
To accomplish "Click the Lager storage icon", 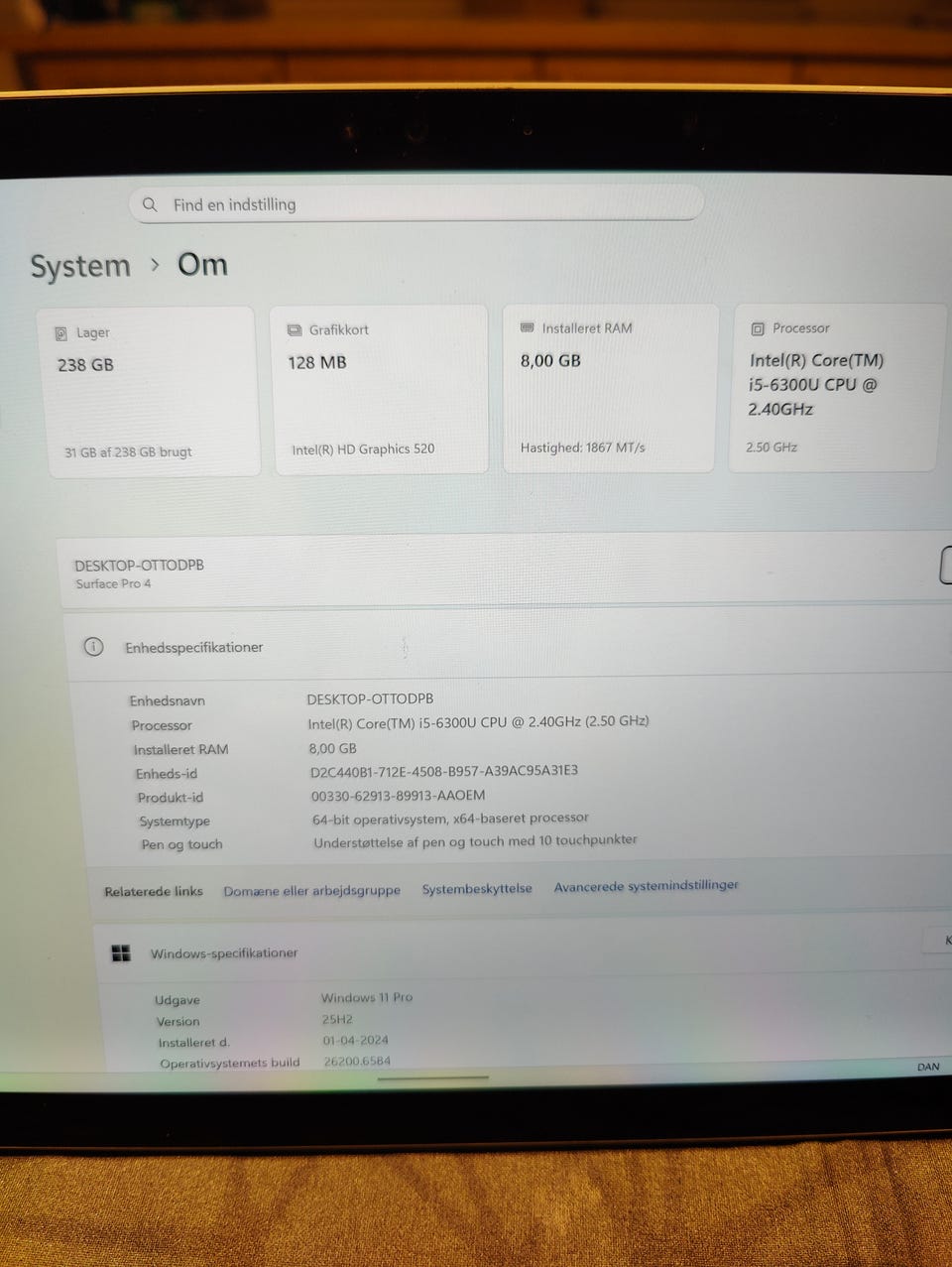I will pos(61,333).
